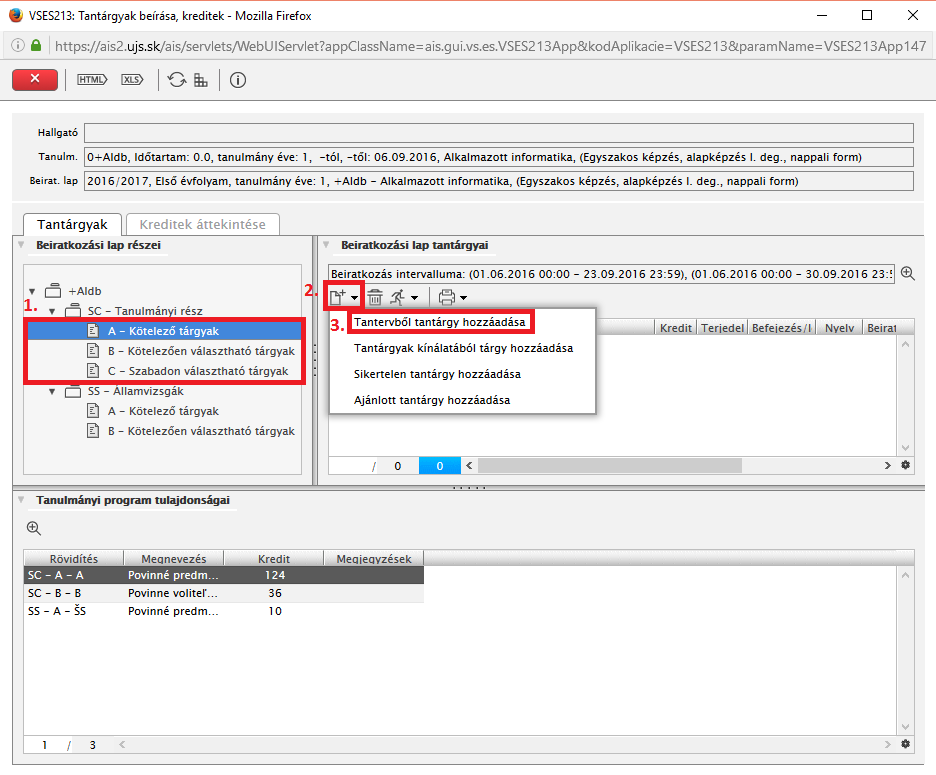Collapse the Beiratkozási lap részei panel
The height and width of the screenshot is (775, 936).
pyautogui.click(x=21, y=244)
